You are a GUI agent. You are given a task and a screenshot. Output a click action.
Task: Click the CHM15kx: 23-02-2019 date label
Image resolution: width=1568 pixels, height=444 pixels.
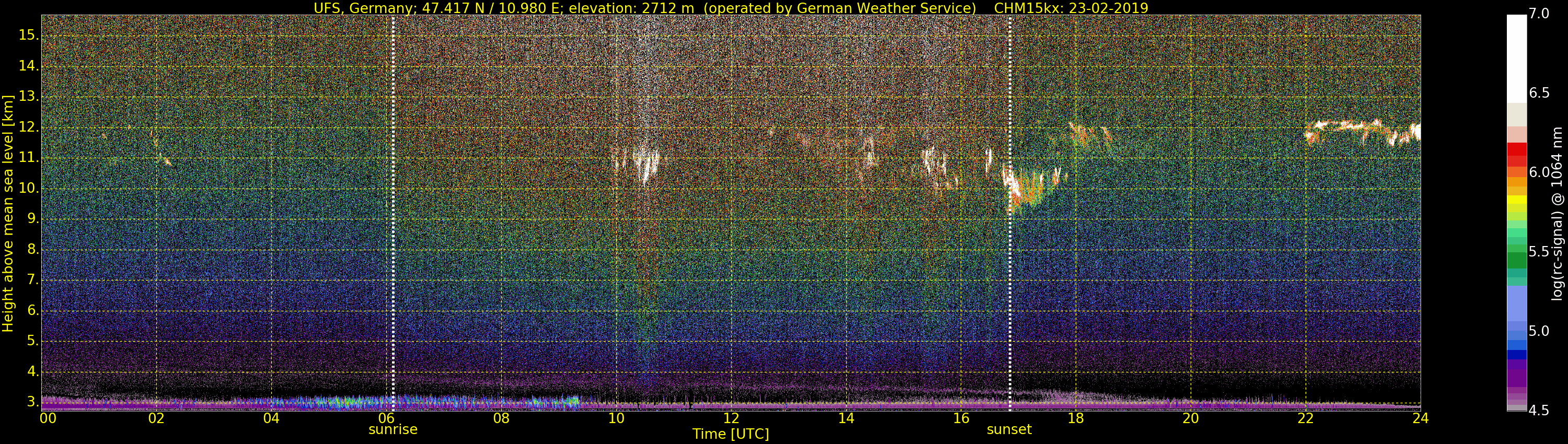point(1071,8)
